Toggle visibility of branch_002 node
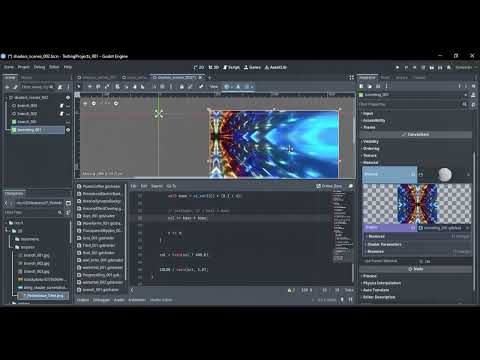 click(x=68, y=114)
